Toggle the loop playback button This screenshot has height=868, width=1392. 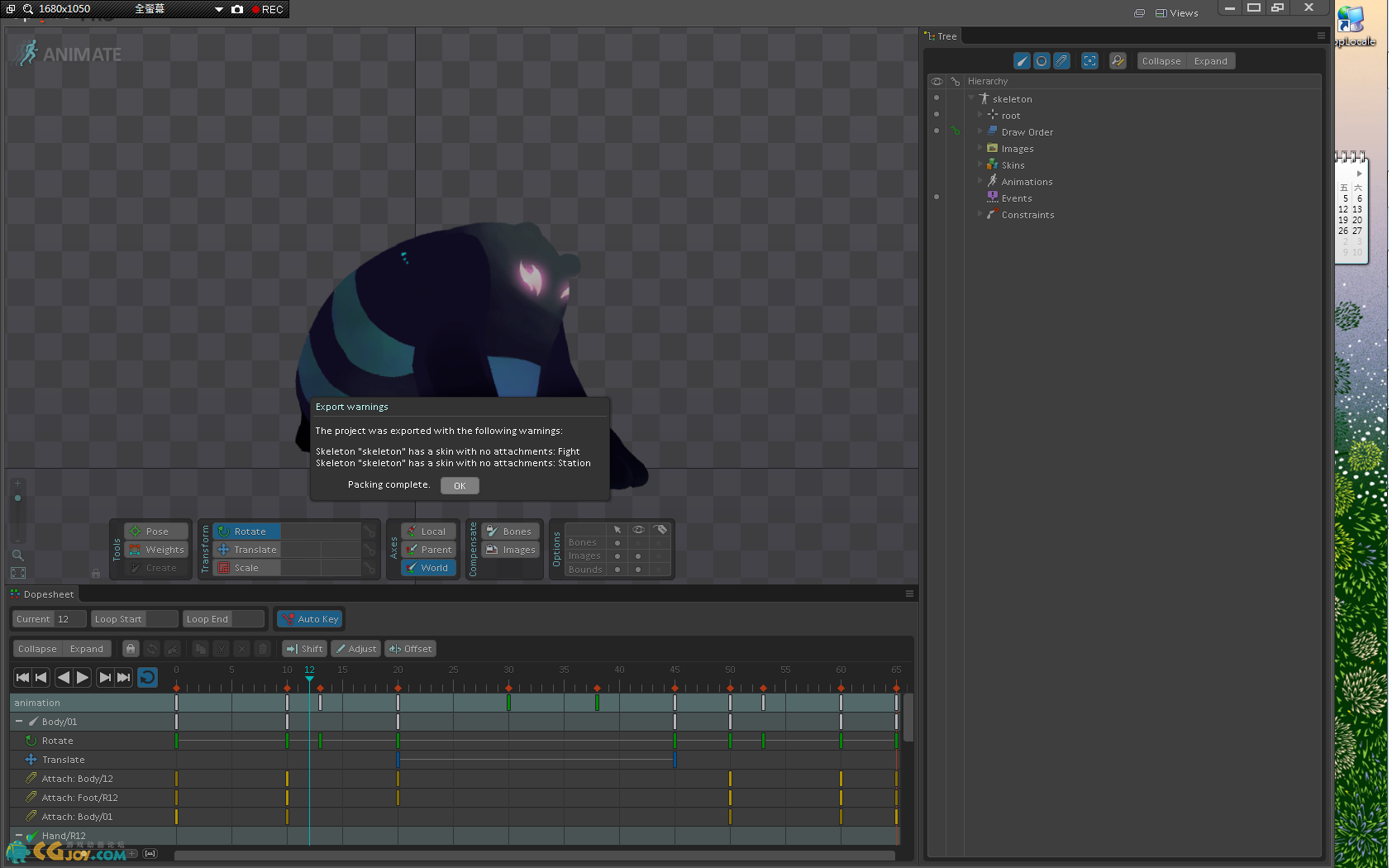(147, 678)
